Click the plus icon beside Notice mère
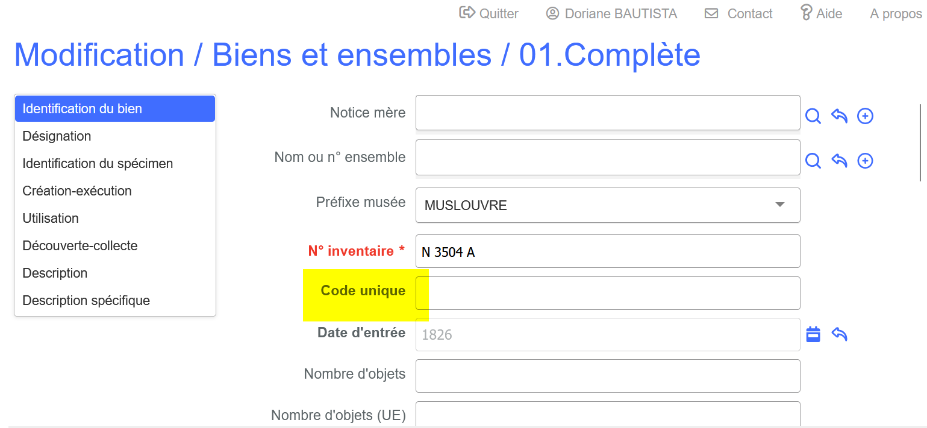927x428 pixels. tap(866, 116)
